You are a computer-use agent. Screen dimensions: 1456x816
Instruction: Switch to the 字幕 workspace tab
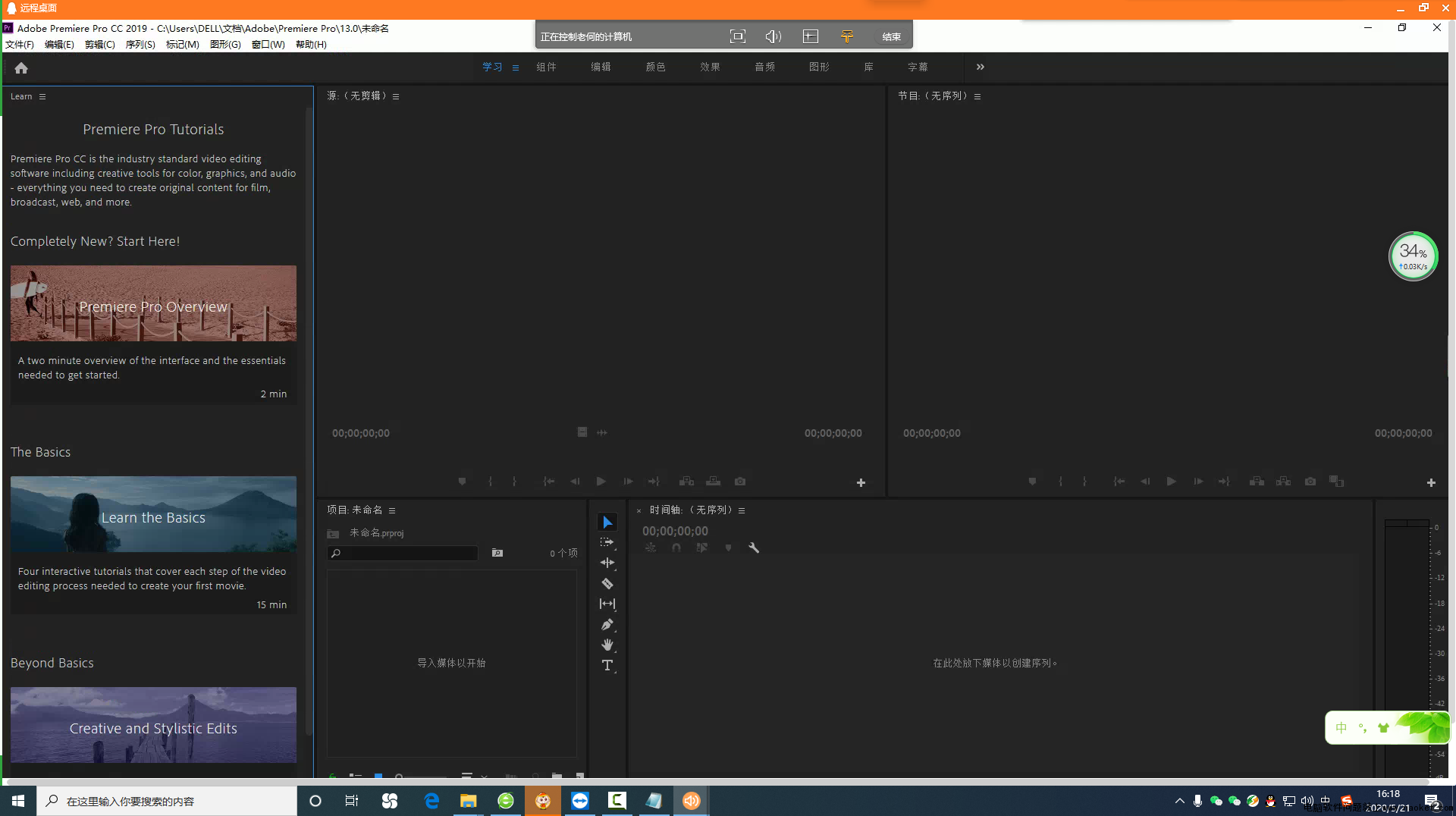pos(918,67)
